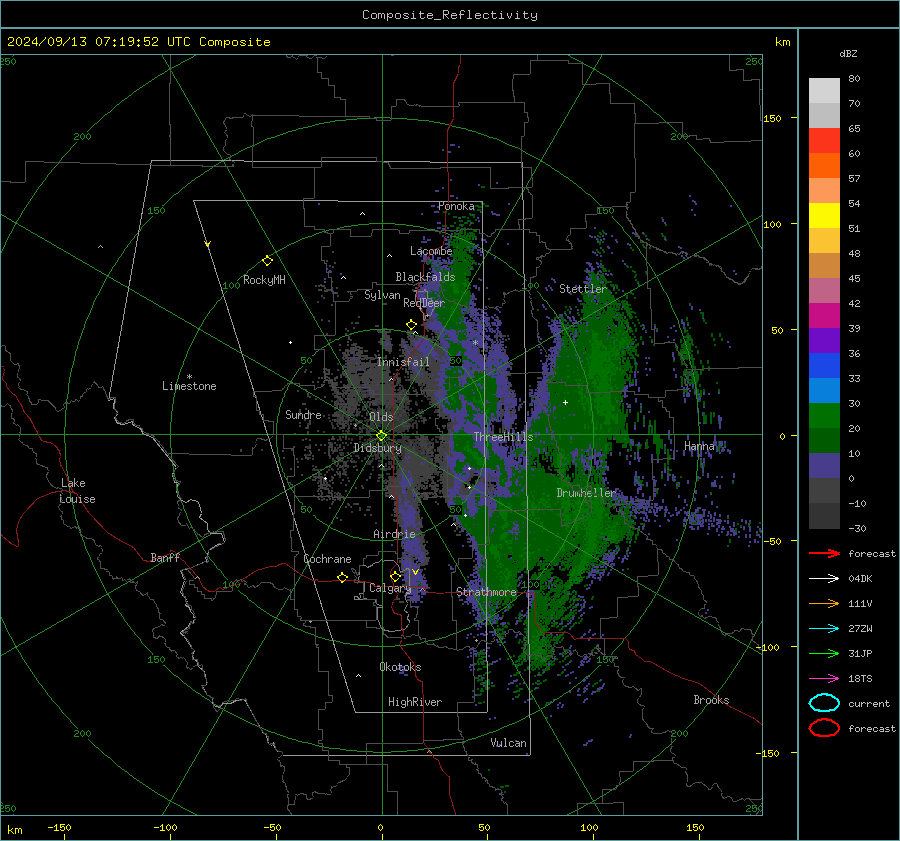Click the Composite_Reflectivity title text
This screenshot has width=900, height=841.
click(x=450, y=15)
